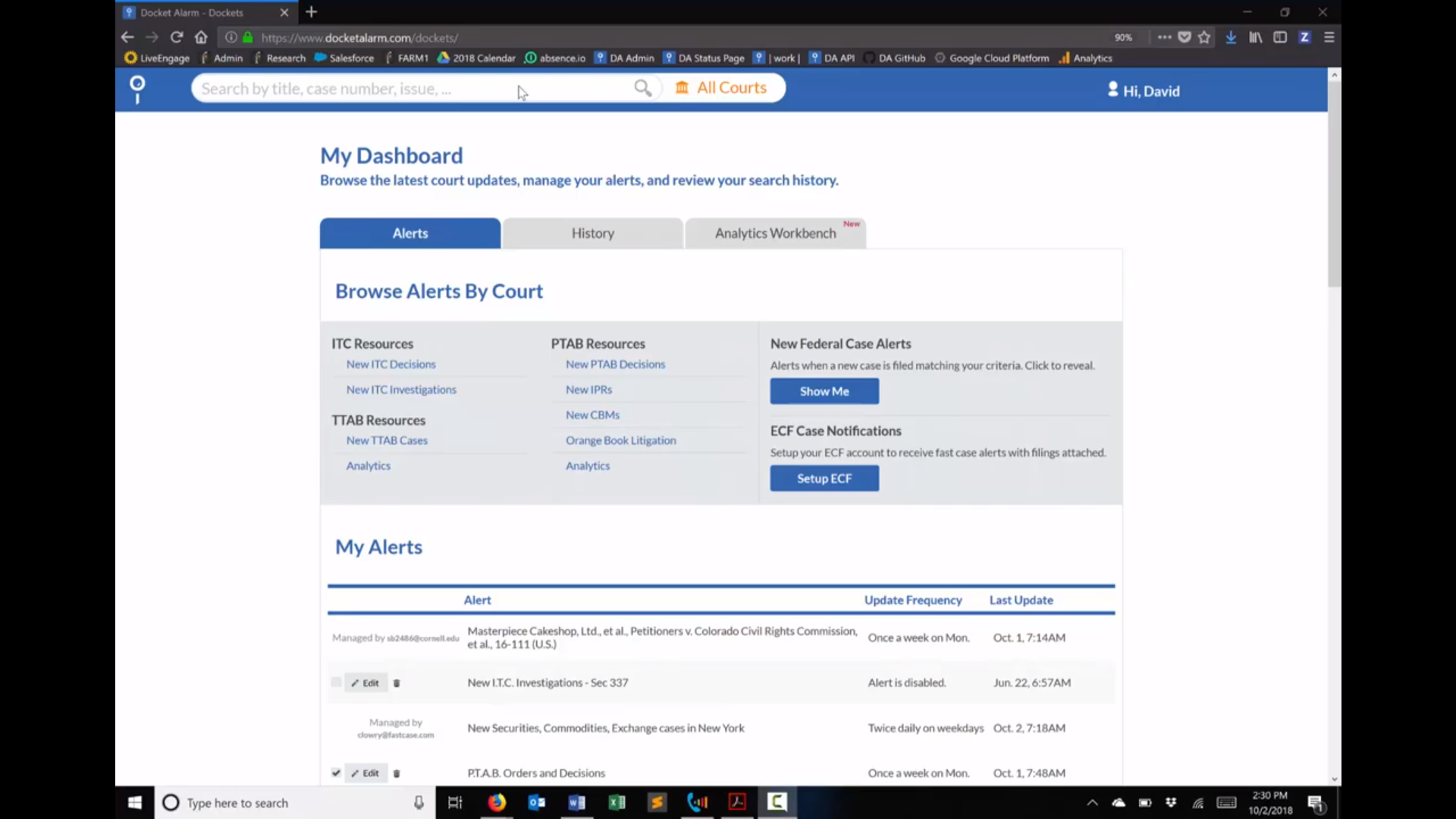Click the Show Me button

pos(824,391)
